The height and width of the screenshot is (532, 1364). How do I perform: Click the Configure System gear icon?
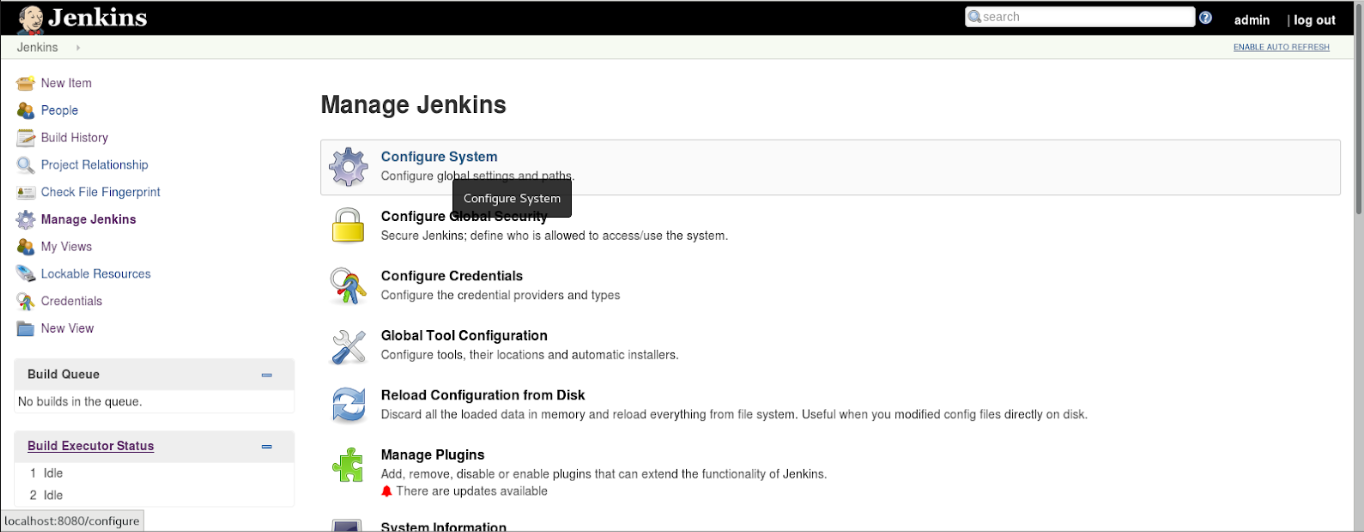pyautogui.click(x=349, y=167)
